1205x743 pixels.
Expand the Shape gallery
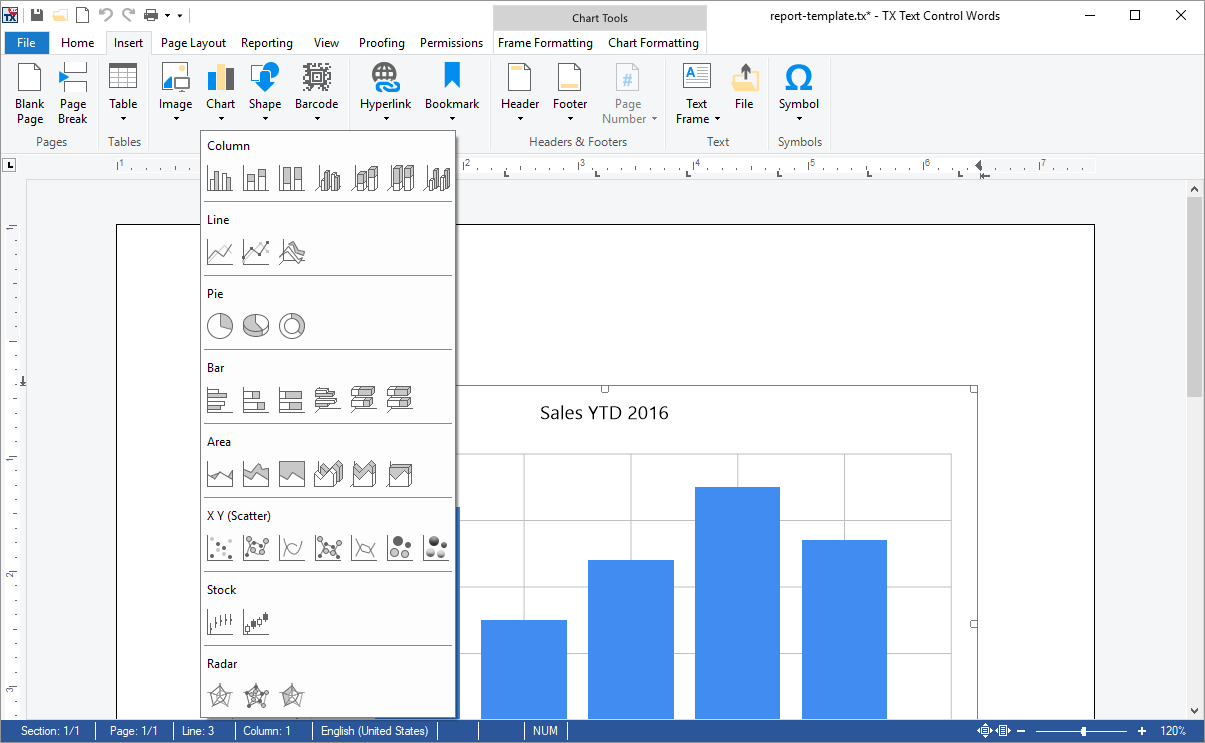265,93
